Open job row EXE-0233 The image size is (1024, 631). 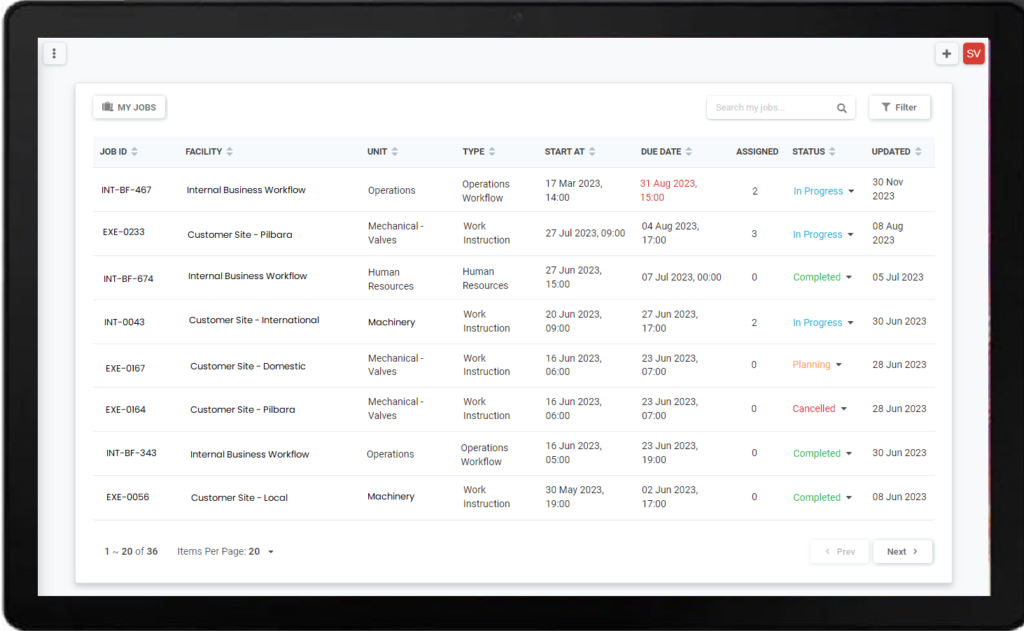point(125,232)
